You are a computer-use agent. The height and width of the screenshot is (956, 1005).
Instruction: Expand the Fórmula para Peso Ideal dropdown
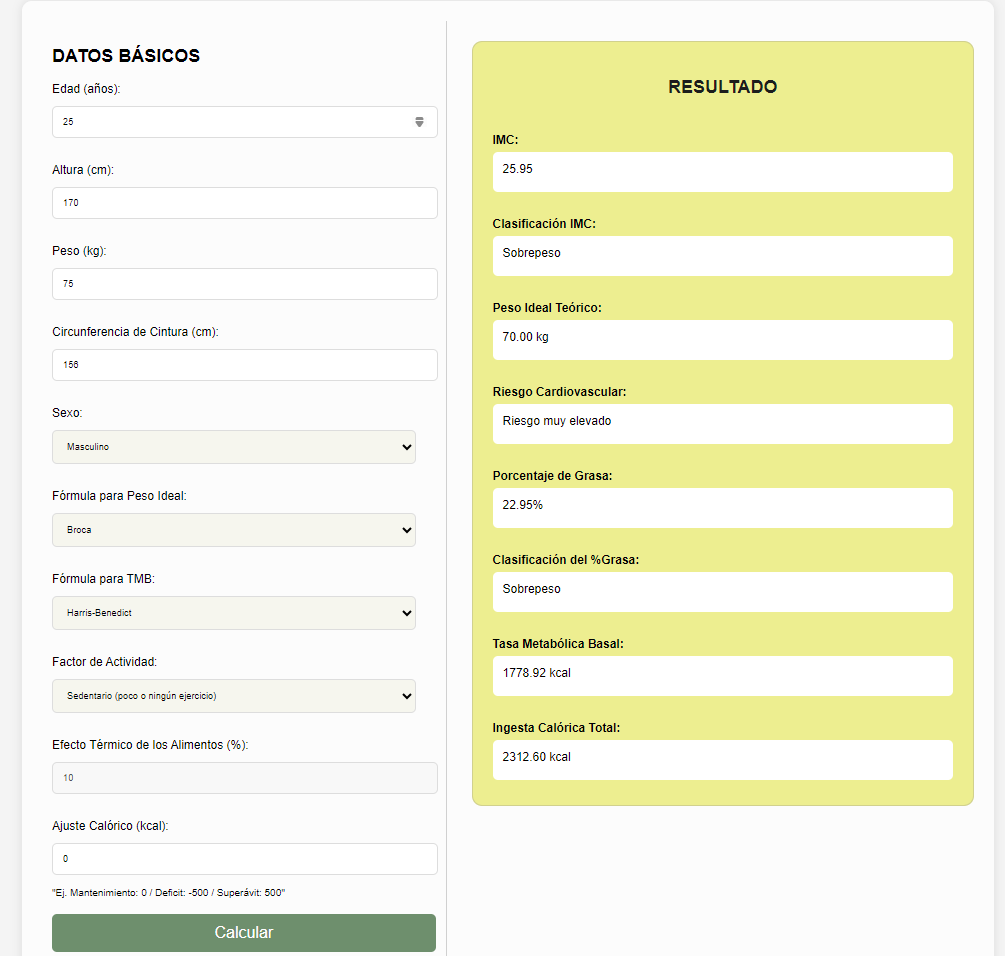click(x=234, y=530)
